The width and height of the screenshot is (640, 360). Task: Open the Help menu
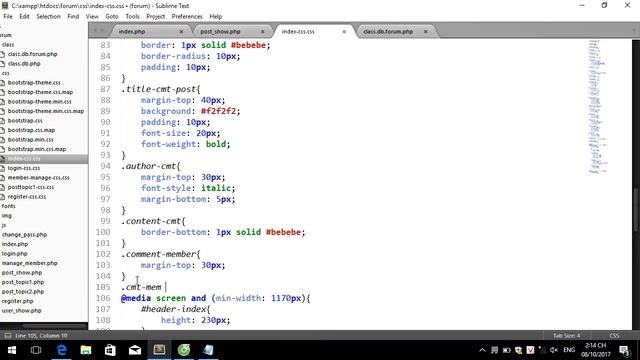point(216,16)
